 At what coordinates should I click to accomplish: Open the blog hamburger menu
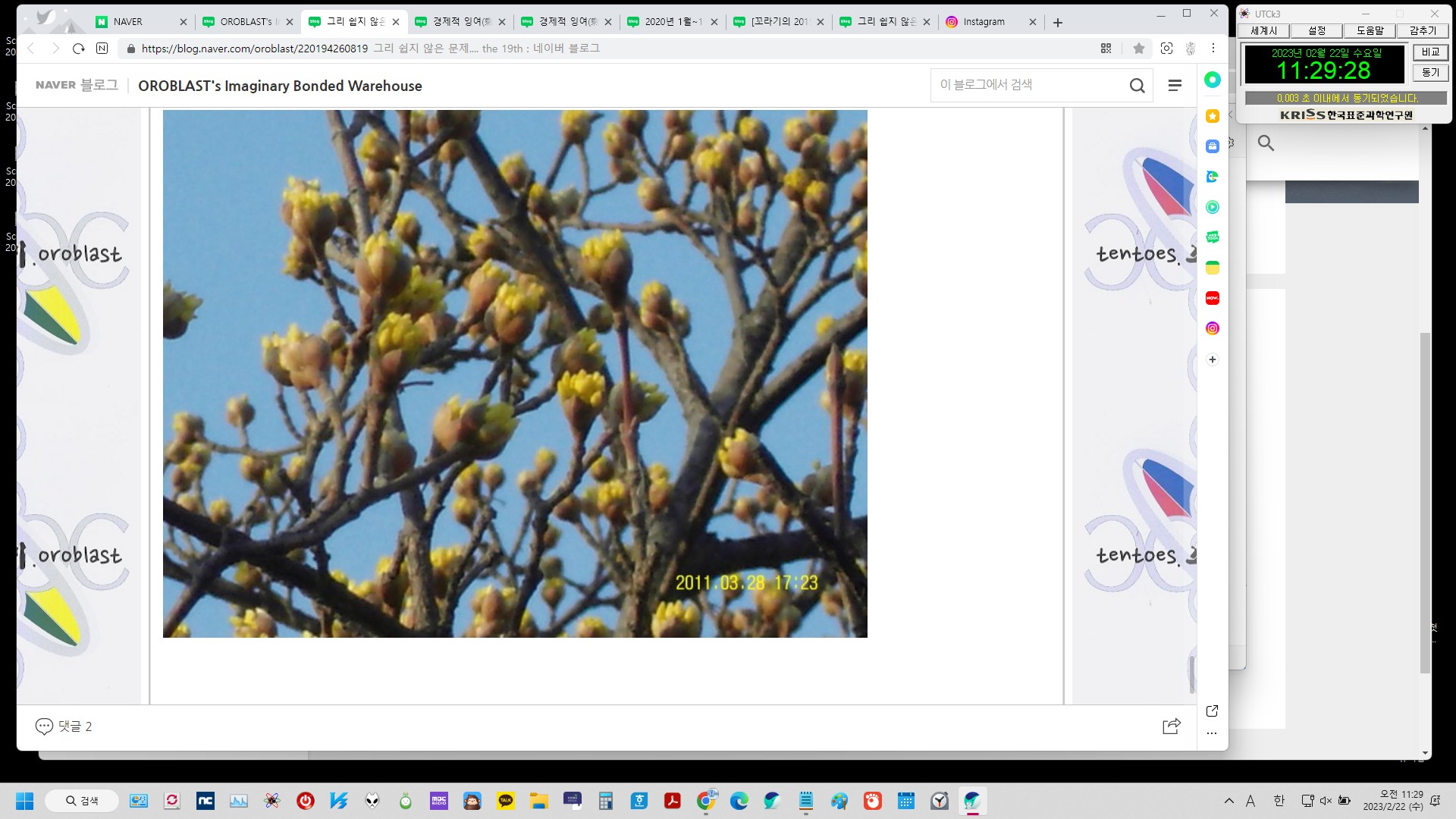click(x=1175, y=86)
